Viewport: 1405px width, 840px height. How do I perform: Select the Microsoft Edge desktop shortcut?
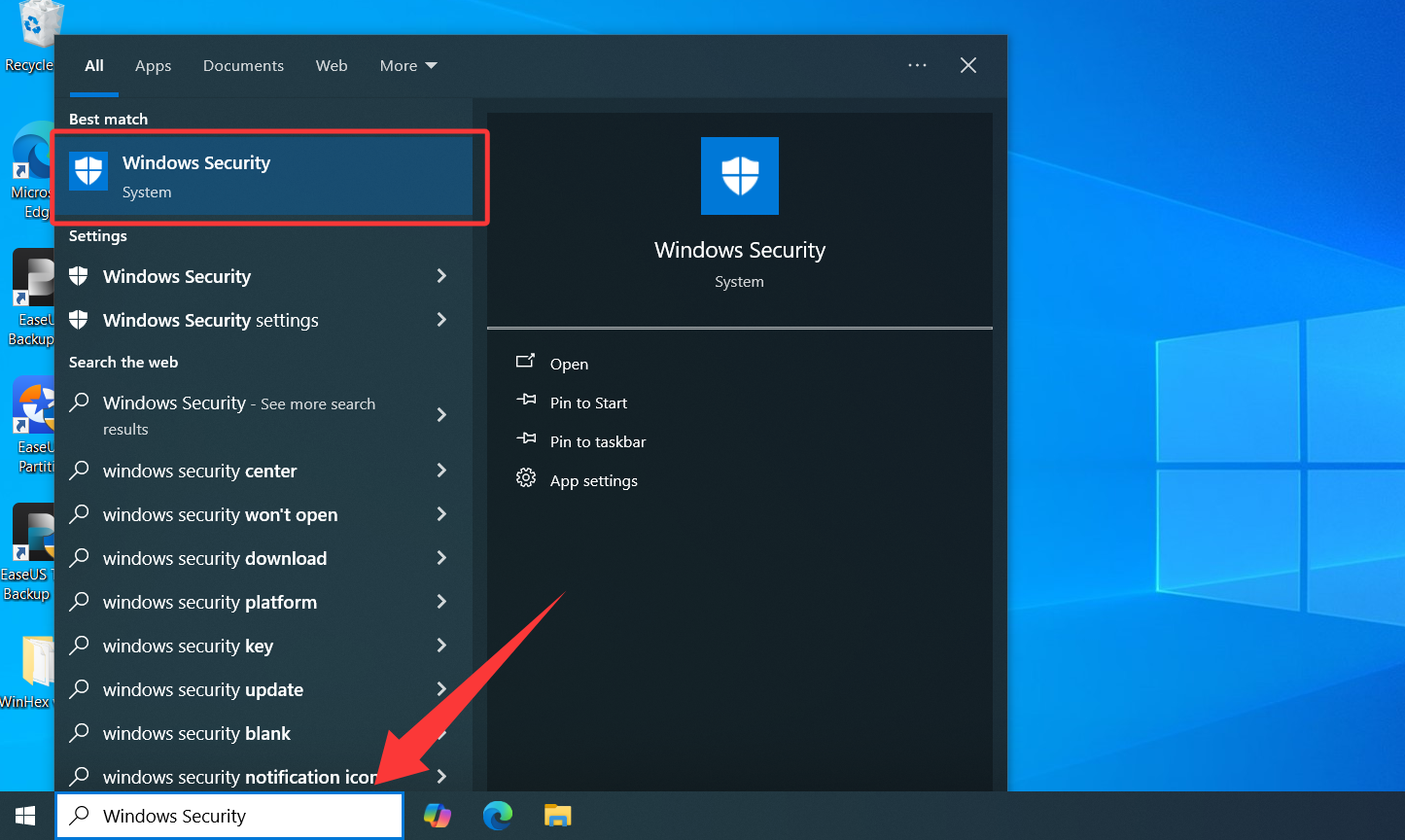pos(33,171)
